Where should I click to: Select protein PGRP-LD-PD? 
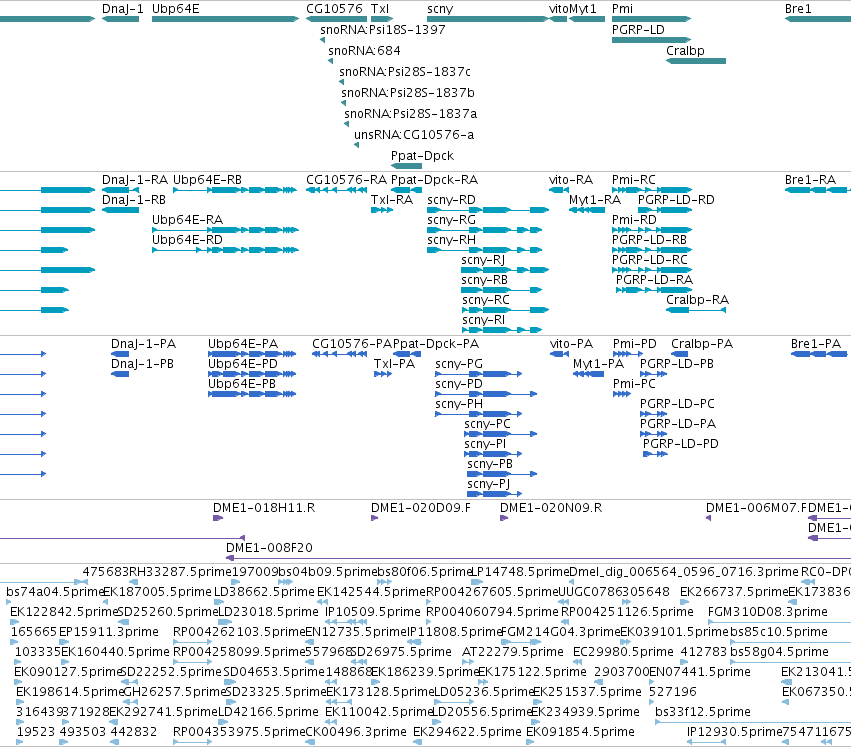tap(681, 444)
